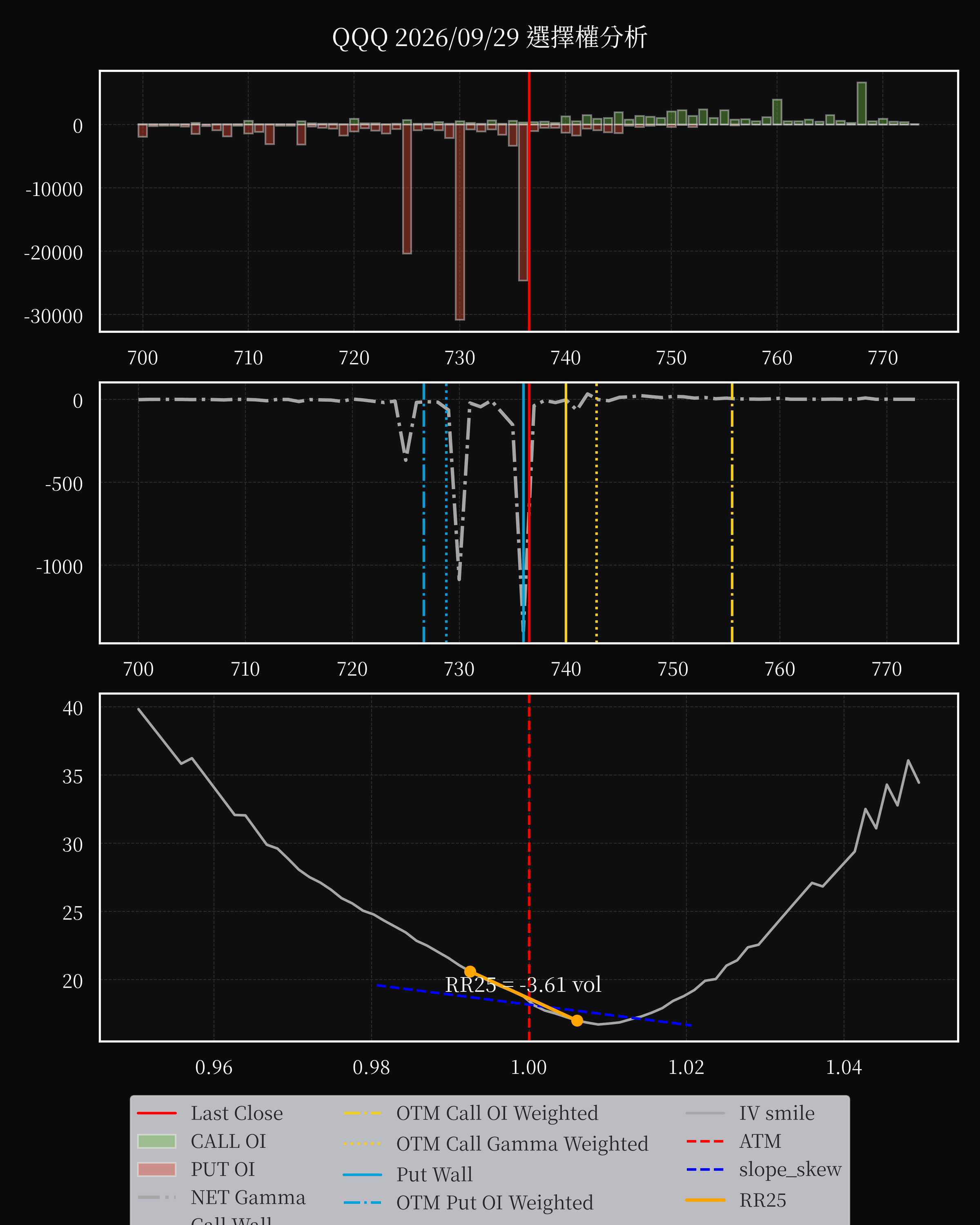The width and height of the screenshot is (980, 1225).
Task: Click the -30000 y-axis label on the OI chart
Action: 53,316
